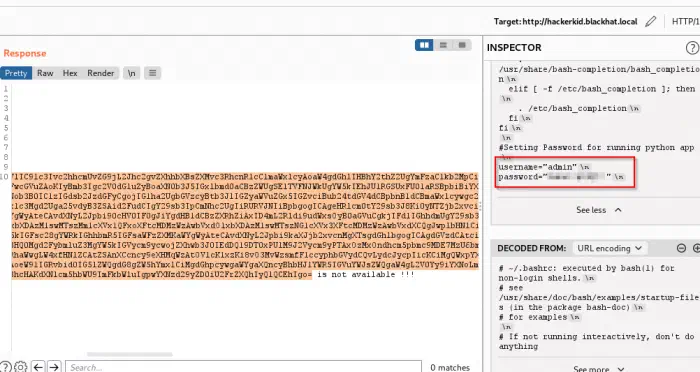
Task: Expand decoded text with See more
Action: [598, 368]
